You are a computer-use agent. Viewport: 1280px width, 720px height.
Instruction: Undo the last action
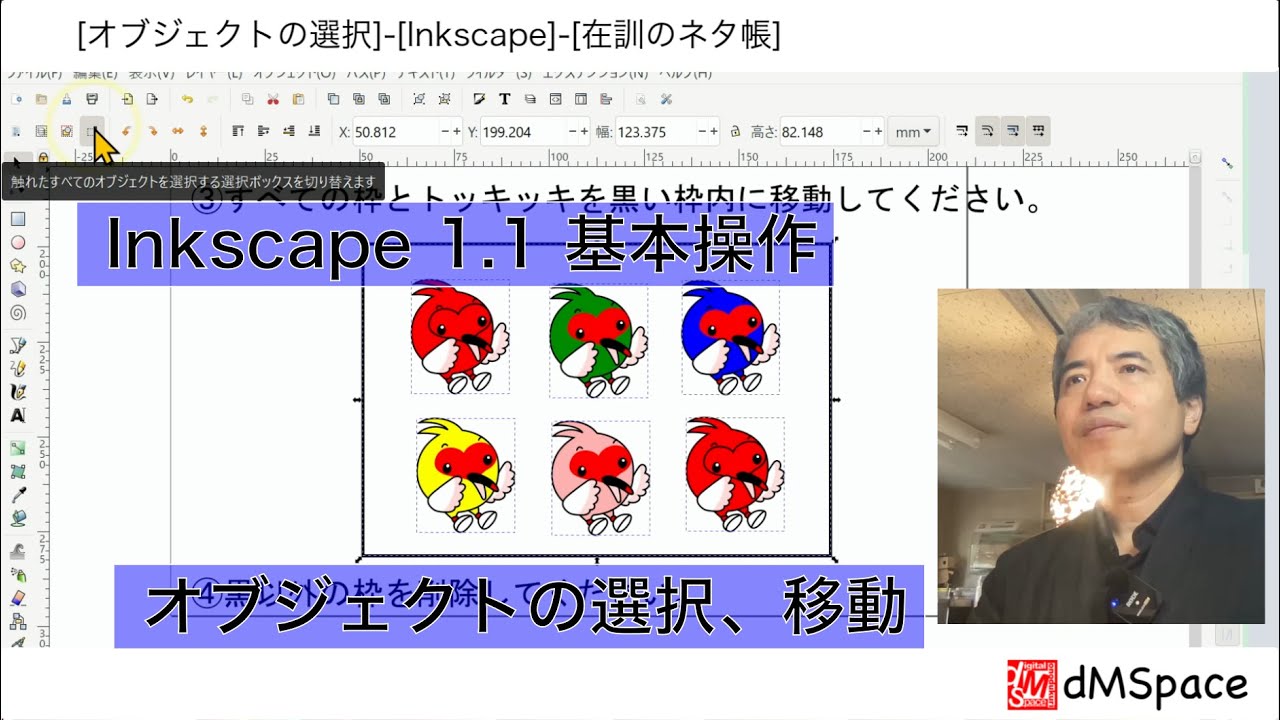pyautogui.click(x=187, y=99)
